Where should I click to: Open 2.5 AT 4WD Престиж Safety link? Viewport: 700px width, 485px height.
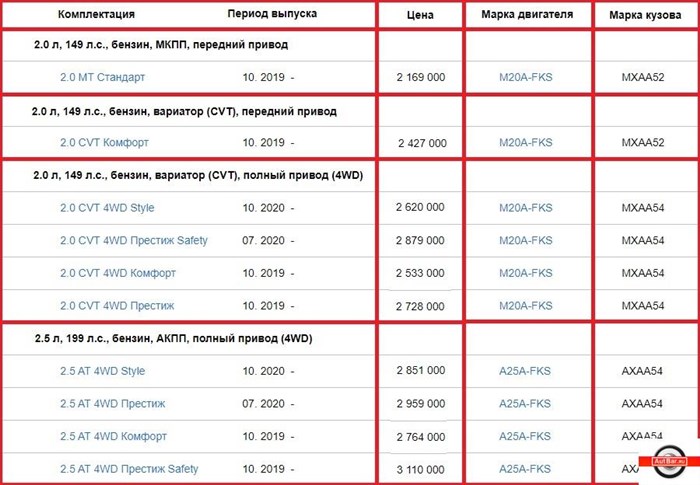[129, 469]
